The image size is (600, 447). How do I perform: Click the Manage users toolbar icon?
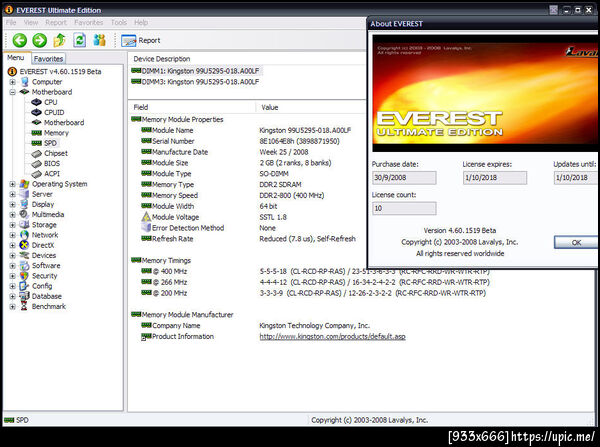pos(99,40)
